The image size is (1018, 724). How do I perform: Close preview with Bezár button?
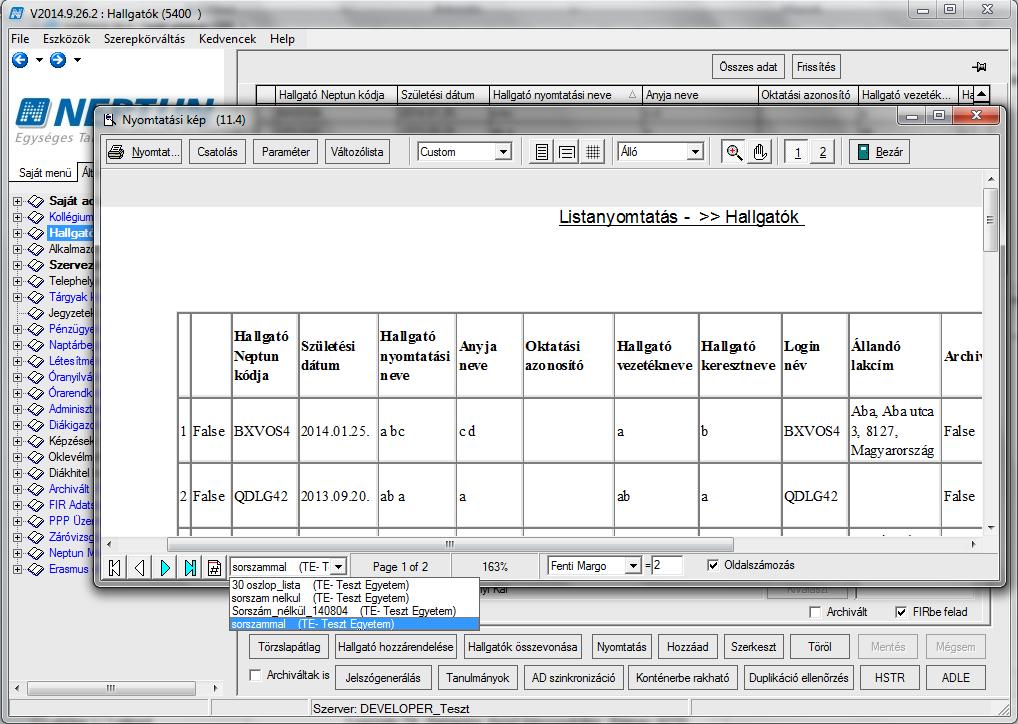click(x=880, y=152)
